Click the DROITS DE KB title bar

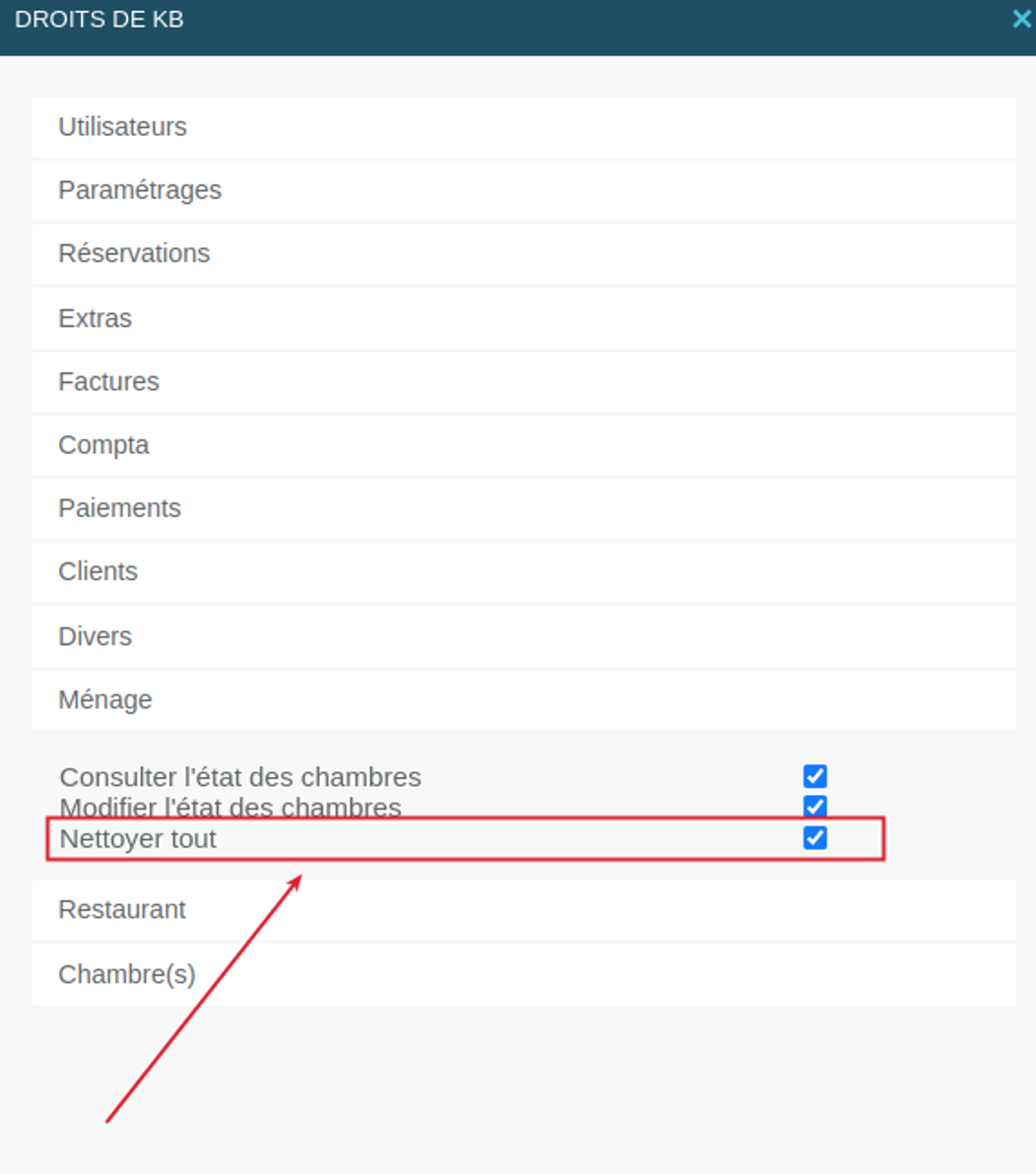pyautogui.click(x=518, y=28)
